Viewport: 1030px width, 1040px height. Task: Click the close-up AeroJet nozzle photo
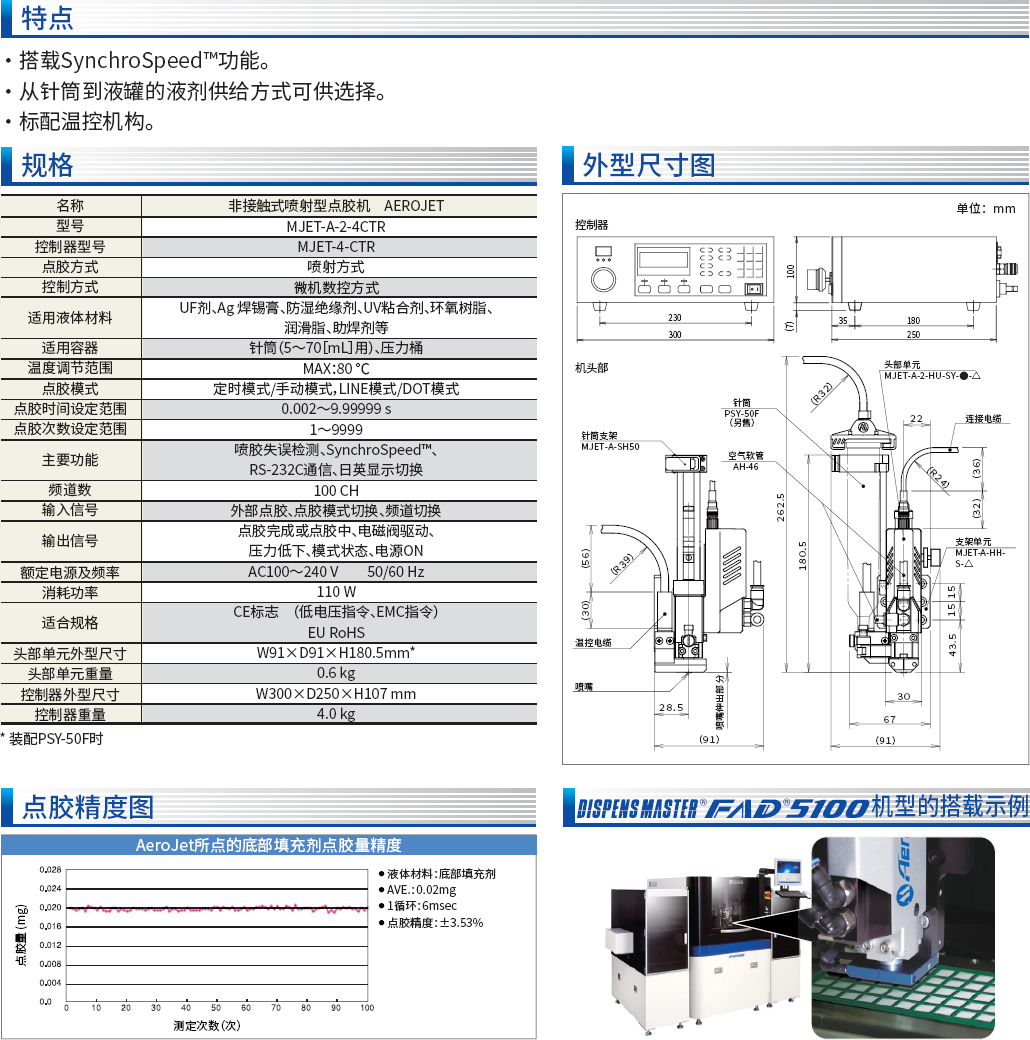[x=902, y=937]
